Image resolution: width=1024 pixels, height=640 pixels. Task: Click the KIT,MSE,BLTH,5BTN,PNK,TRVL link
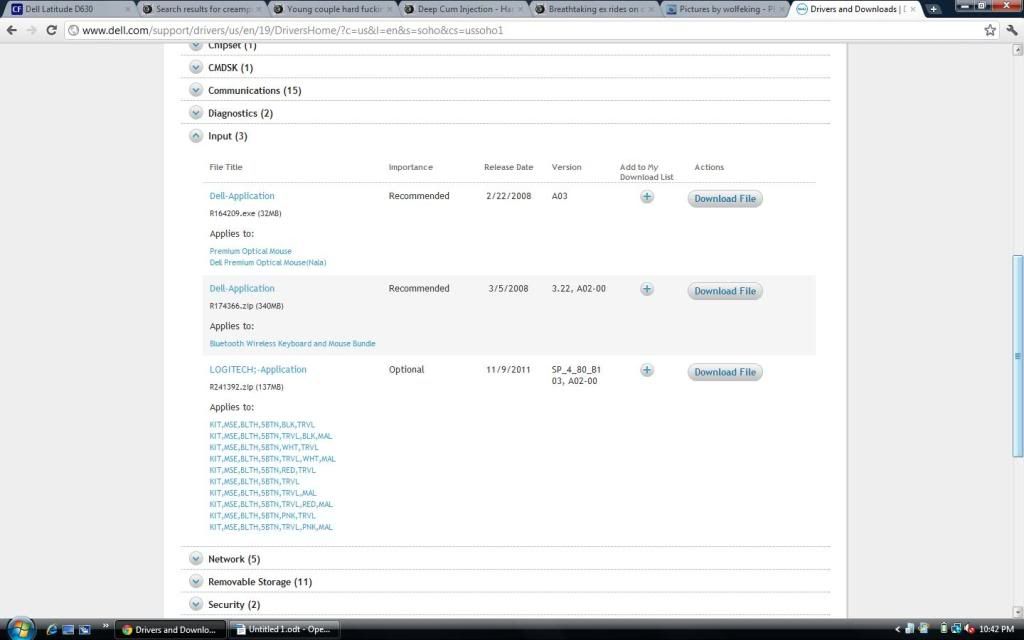pos(263,516)
